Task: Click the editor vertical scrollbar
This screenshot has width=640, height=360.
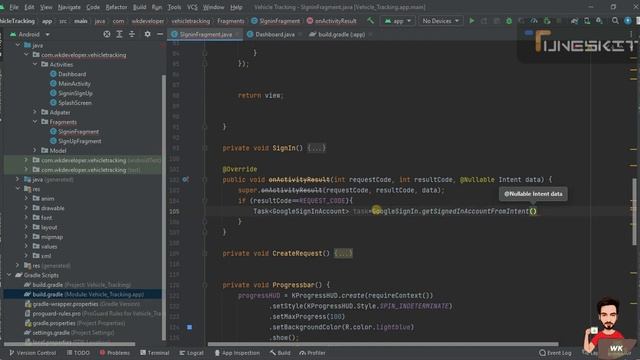Action: point(635,212)
